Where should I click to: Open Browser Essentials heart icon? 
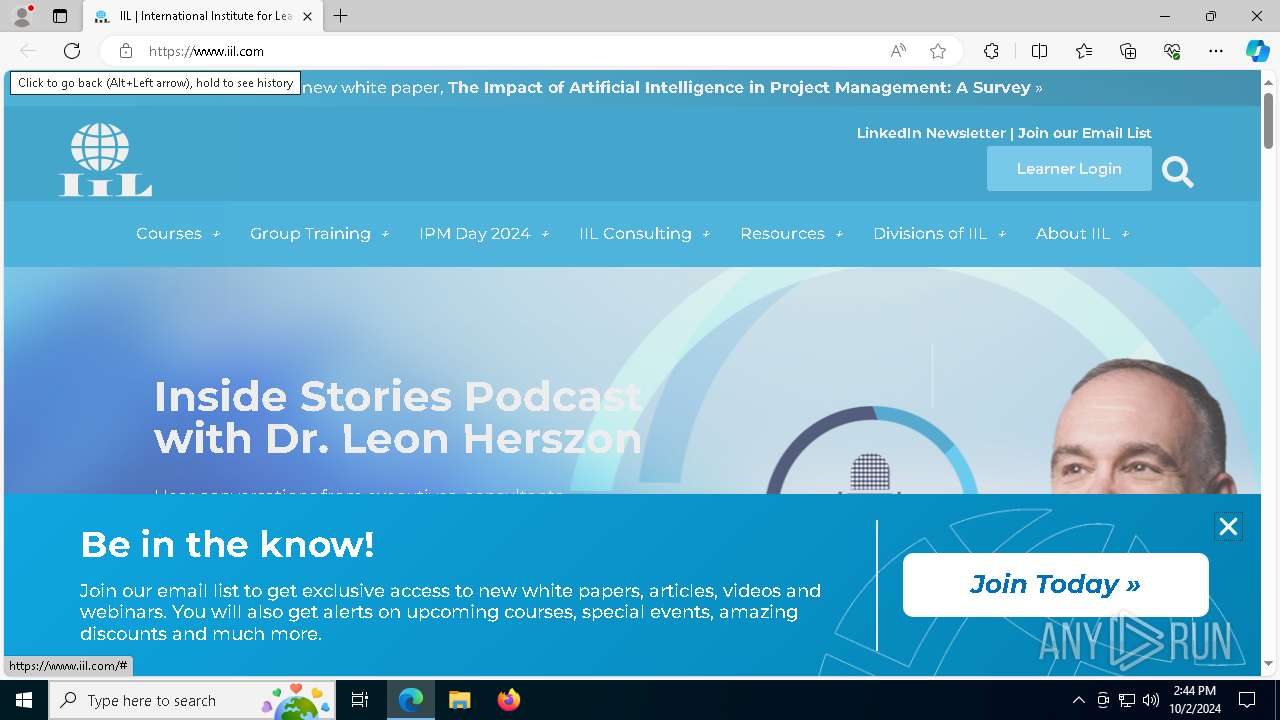[1172, 51]
